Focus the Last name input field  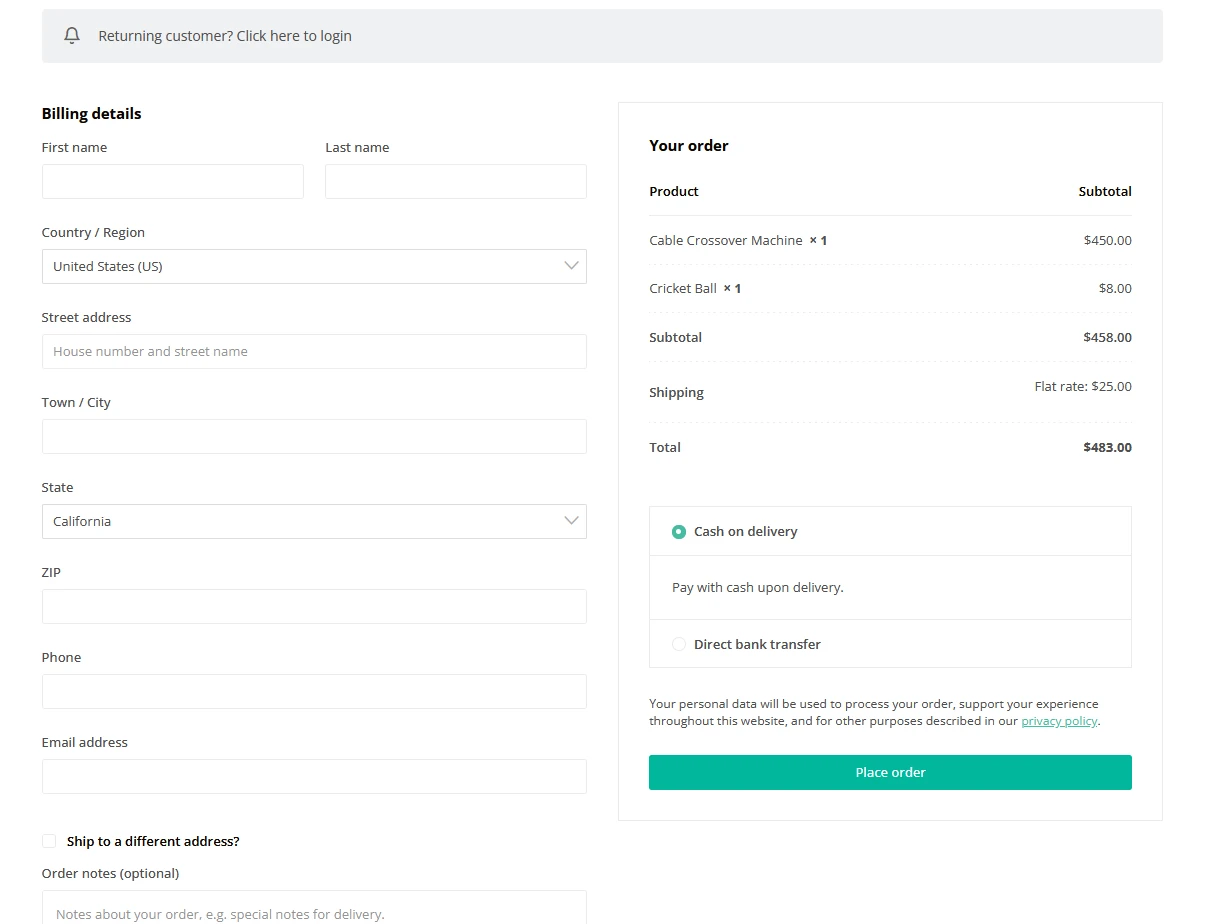455,182
